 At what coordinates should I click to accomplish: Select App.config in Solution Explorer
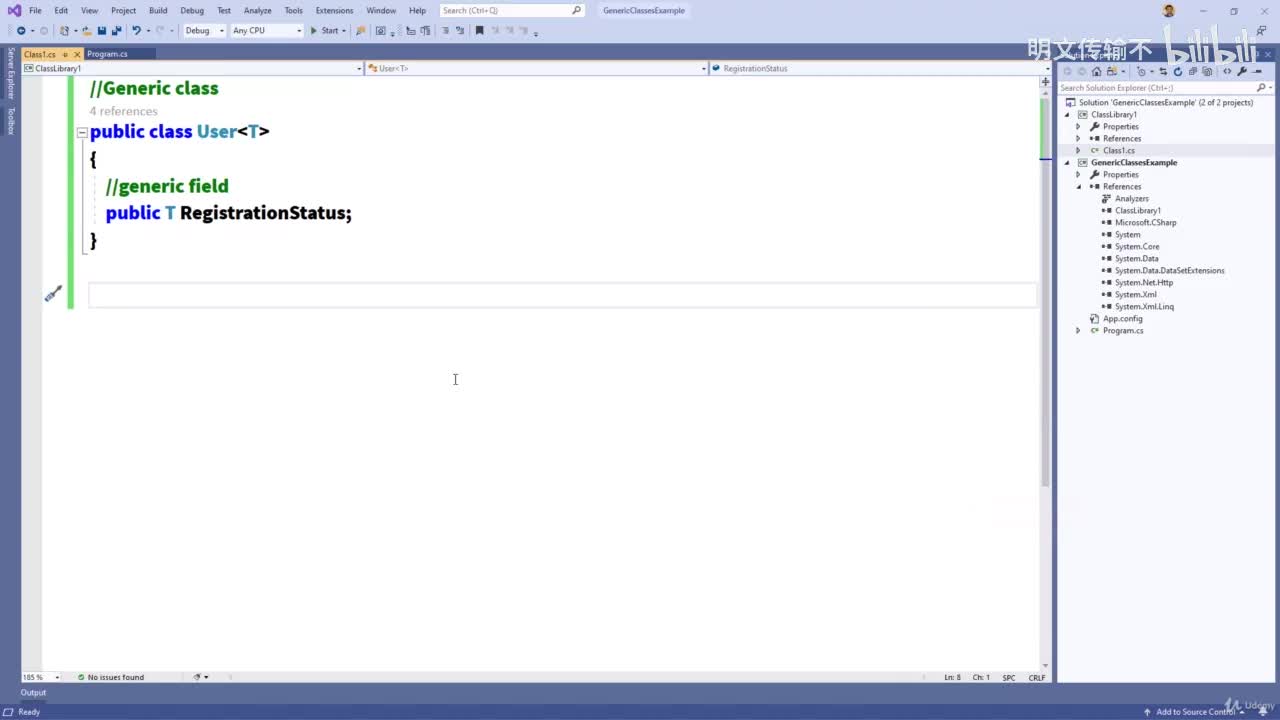pyautogui.click(x=1122, y=319)
